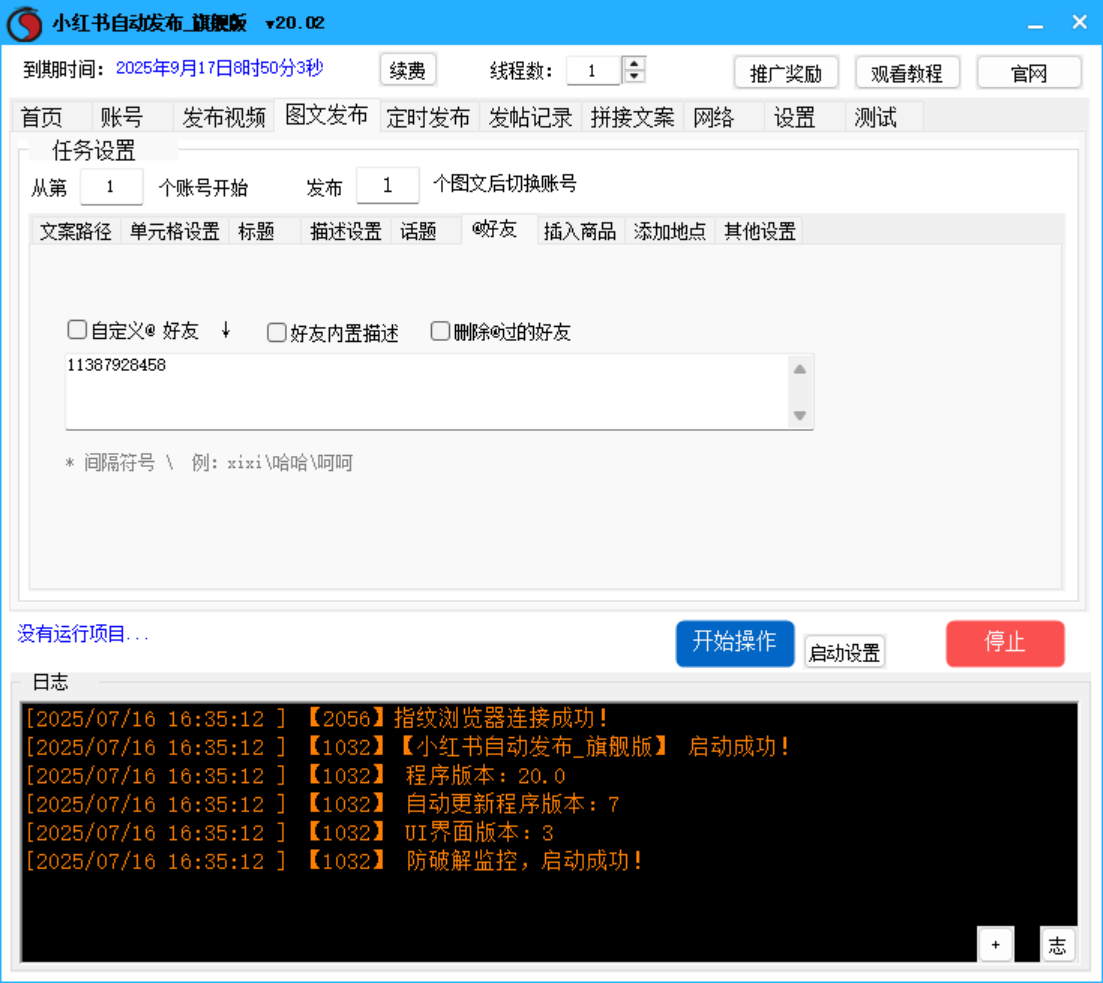Viewport: 1103px width, 983px height.
Task: Click the blue 开始操作 button
Action: pyautogui.click(x=735, y=643)
